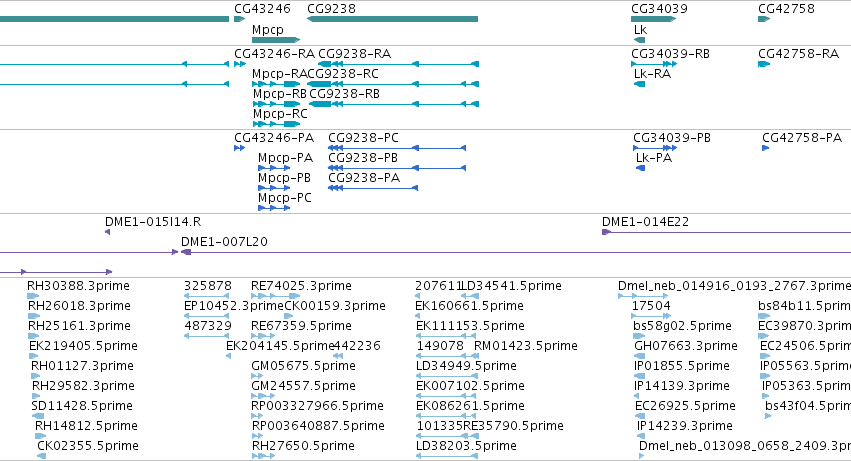This screenshot has width=851, height=461.
Task: Click EST GH07663.3prime
Action: coord(686,346)
